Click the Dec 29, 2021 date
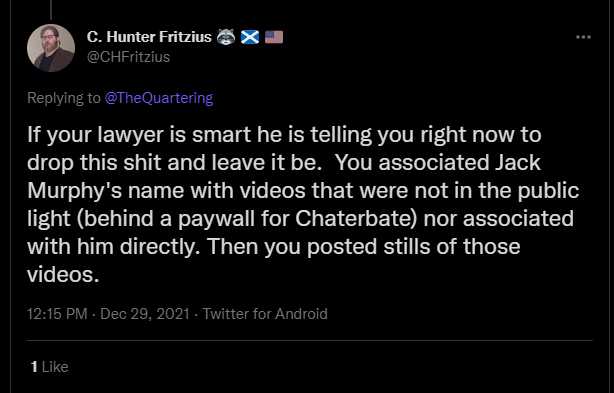This screenshot has width=614, height=393. point(145,314)
